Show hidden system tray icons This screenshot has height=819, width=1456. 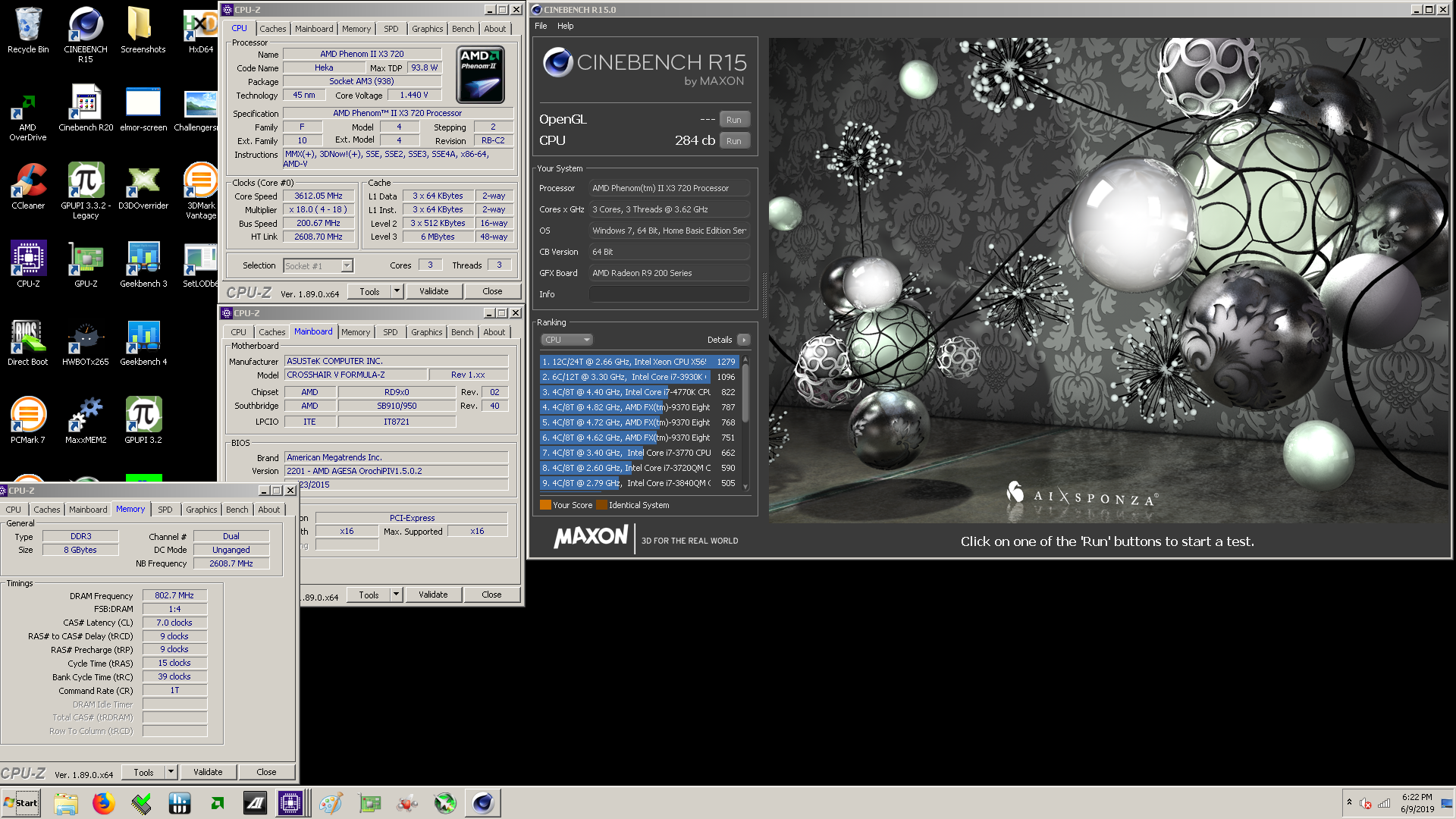(x=1349, y=802)
